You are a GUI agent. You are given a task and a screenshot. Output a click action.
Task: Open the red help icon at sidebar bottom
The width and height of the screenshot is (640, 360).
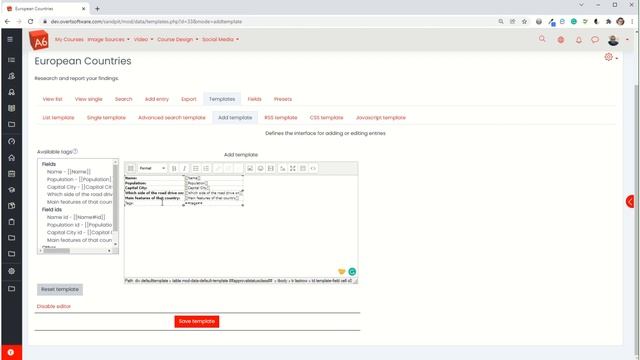tap(11, 352)
